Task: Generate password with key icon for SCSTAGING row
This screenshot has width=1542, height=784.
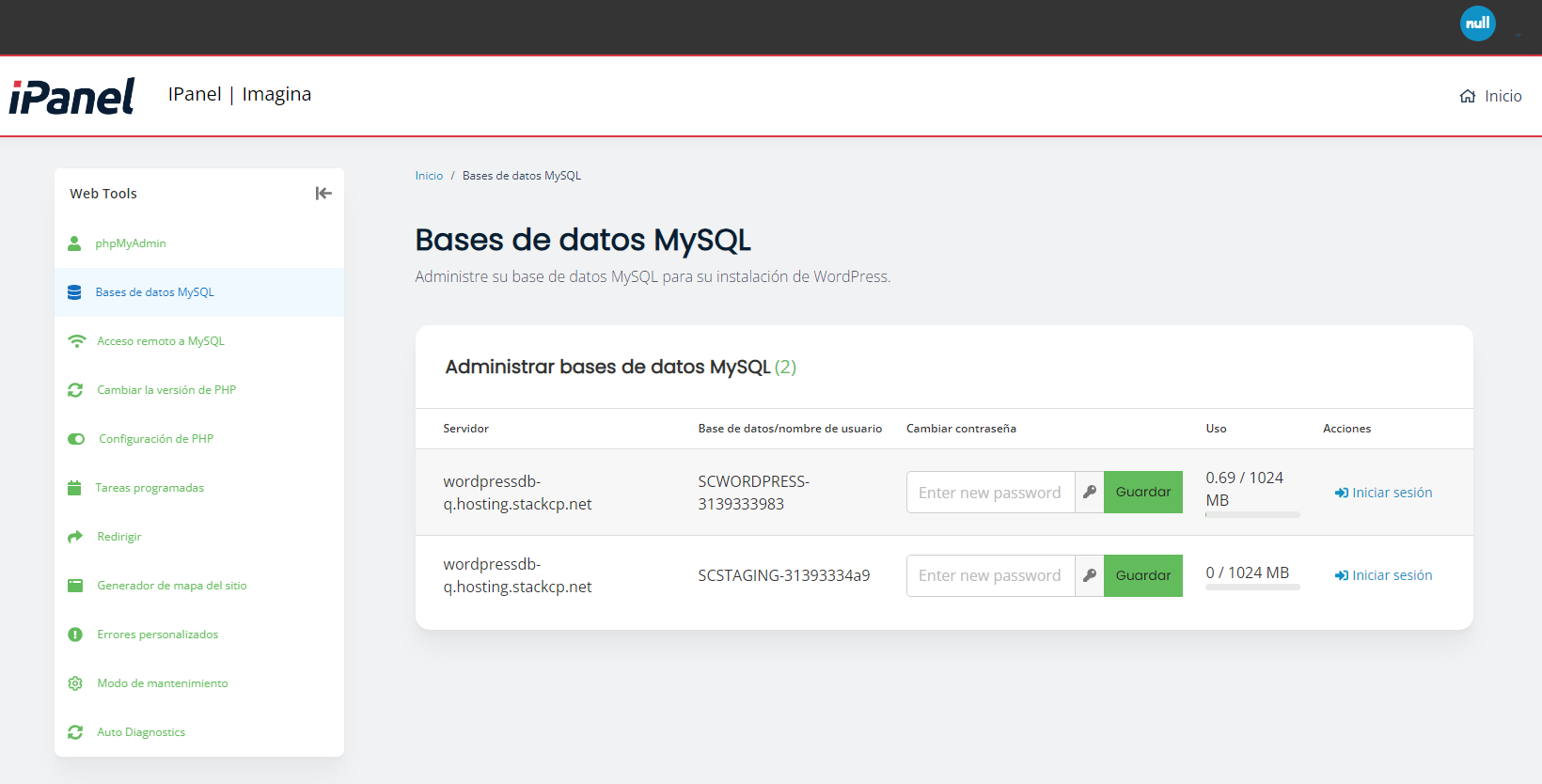Action: pyautogui.click(x=1090, y=575)
